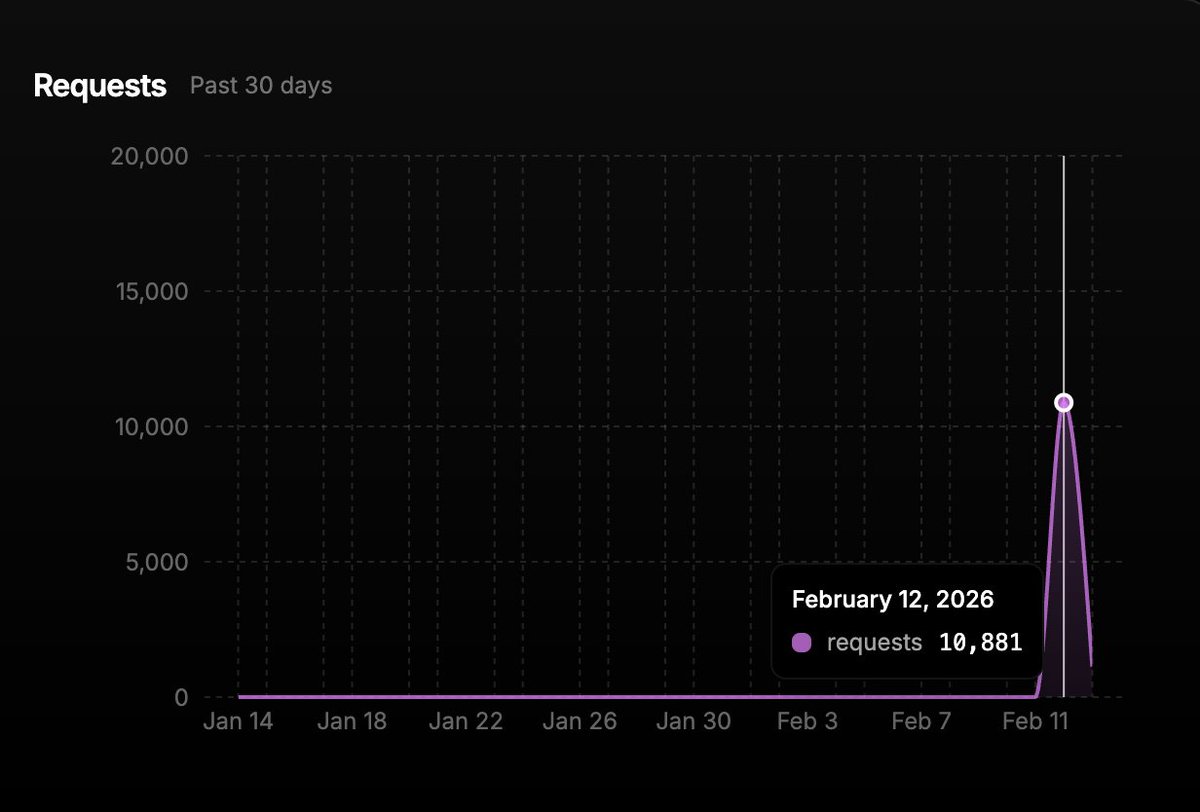
Task: Click the Jan 14 axis label
Action: (x=238, y=721)
